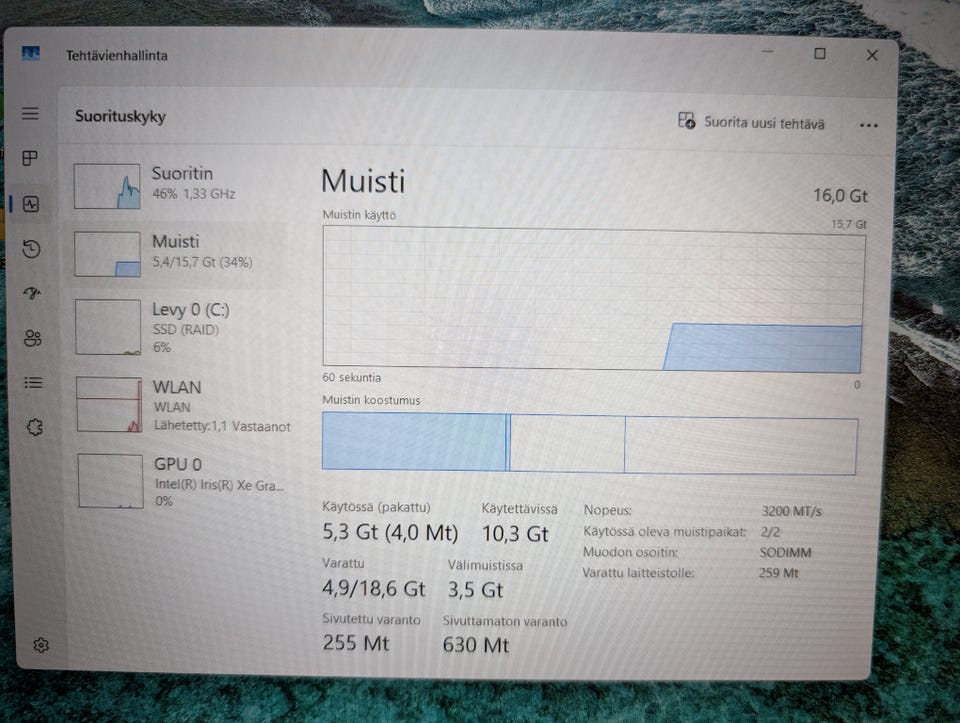The width and height of the screenshot is (960, 723).
Task: Open the Startup apps icon
Action: tap(32, 293)
